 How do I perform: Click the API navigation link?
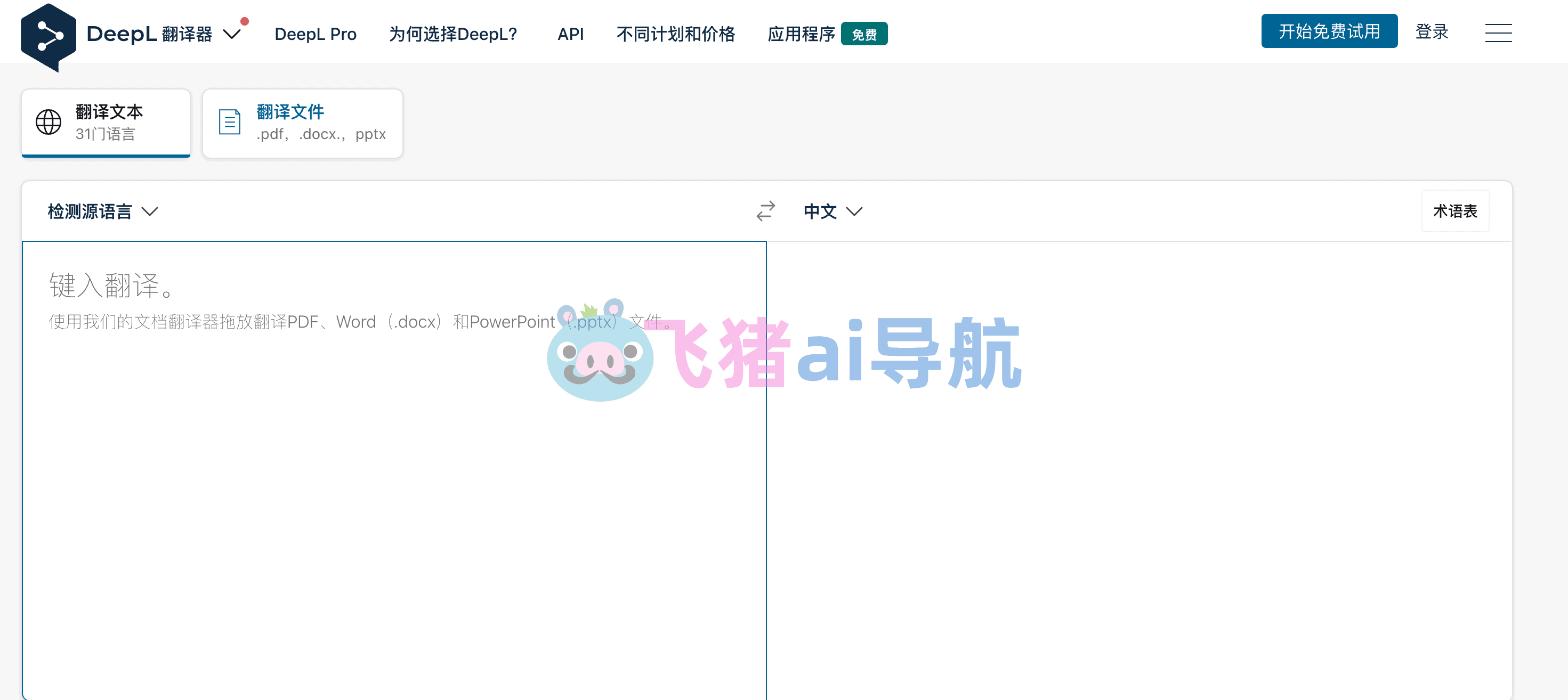tap(570, 34)
